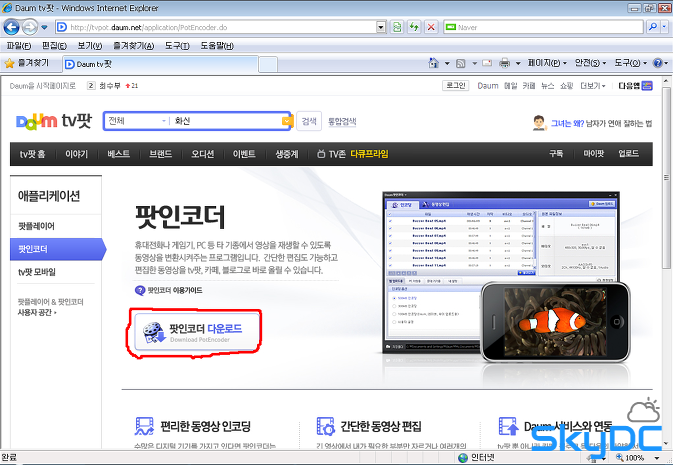Open search provider dropdown next to magnifier

[664, 27]
